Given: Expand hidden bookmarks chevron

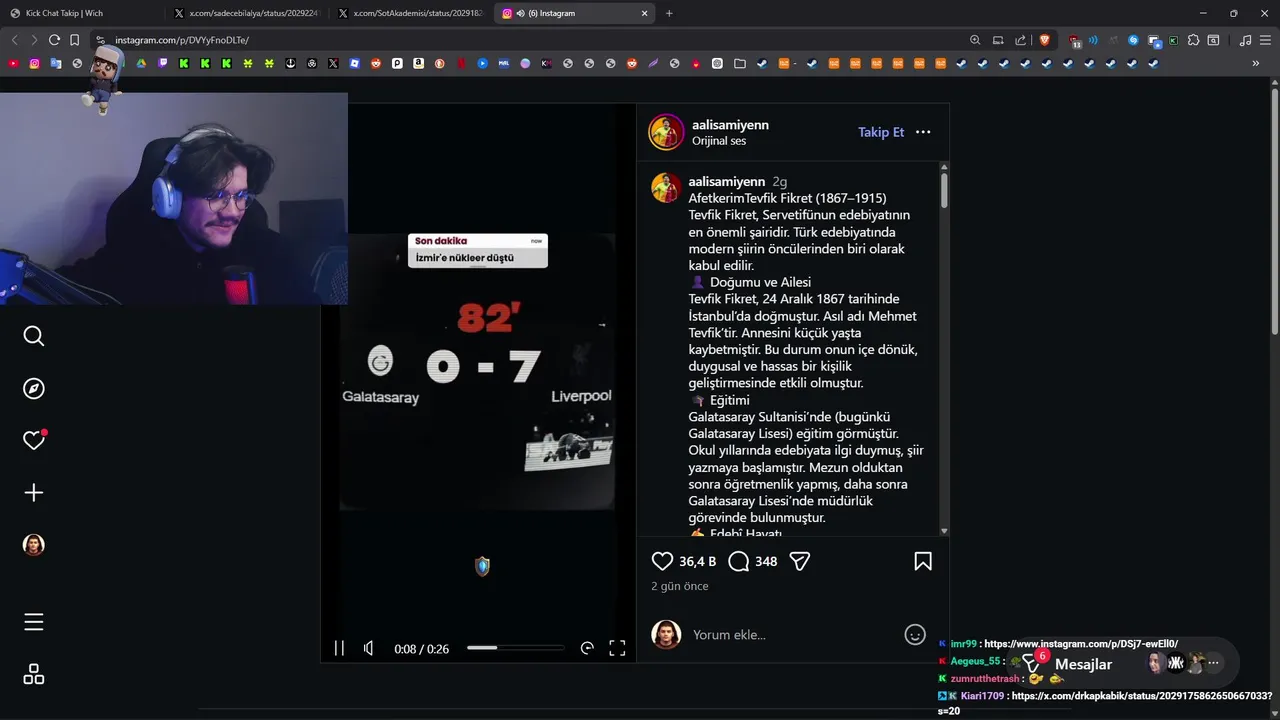Looking at the screenshot, I should [x=1256, y=63].
